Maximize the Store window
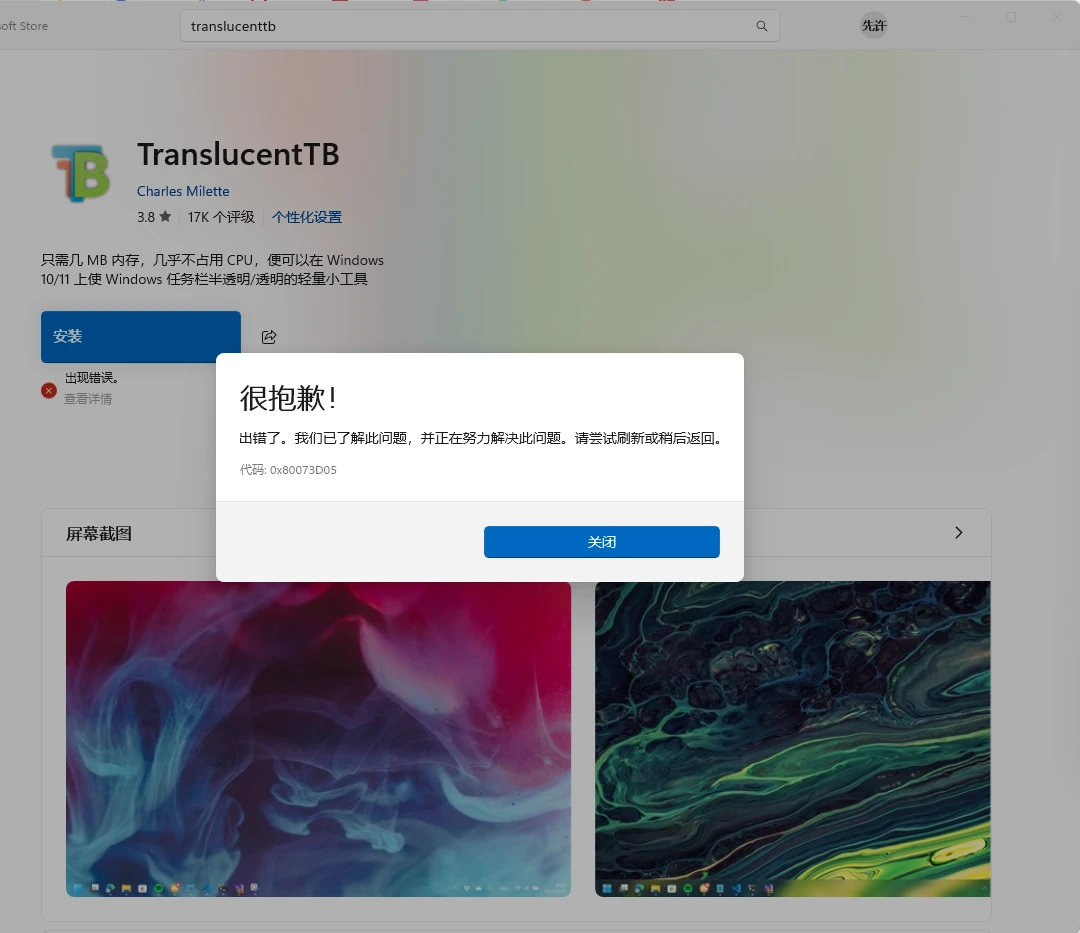The height and width of the screenshot is (933, 1080). 1010,17
